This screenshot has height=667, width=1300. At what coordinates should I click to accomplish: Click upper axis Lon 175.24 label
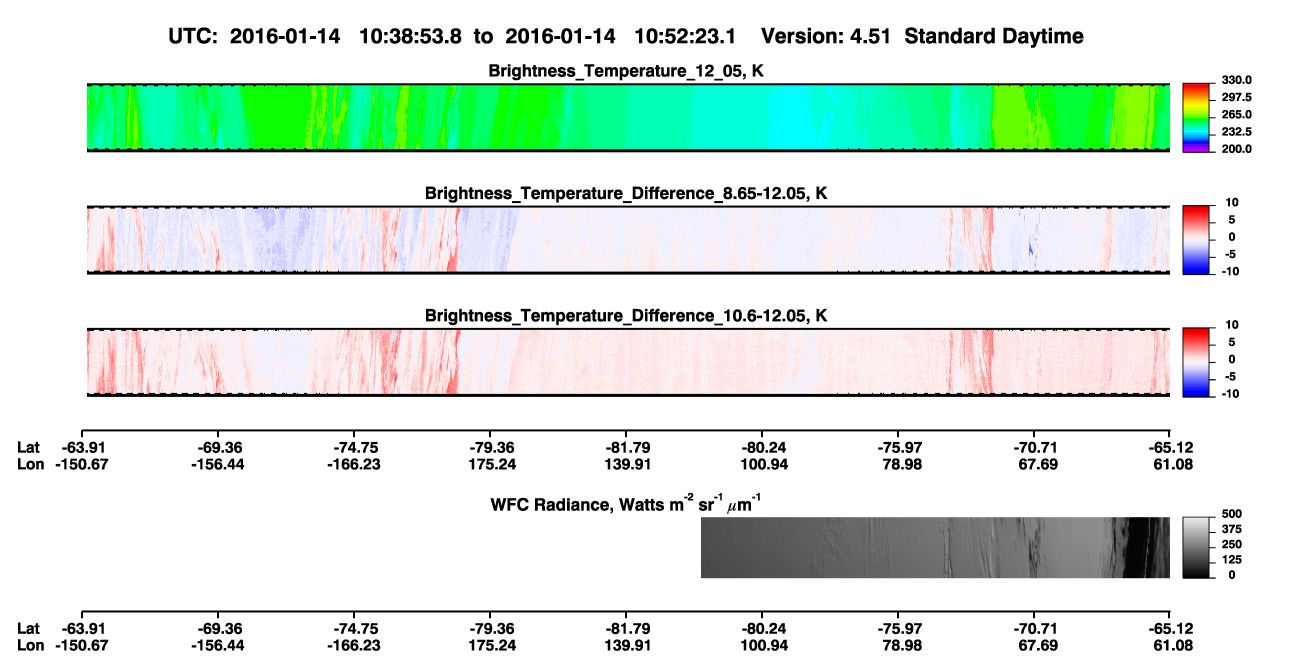(490, 464)
